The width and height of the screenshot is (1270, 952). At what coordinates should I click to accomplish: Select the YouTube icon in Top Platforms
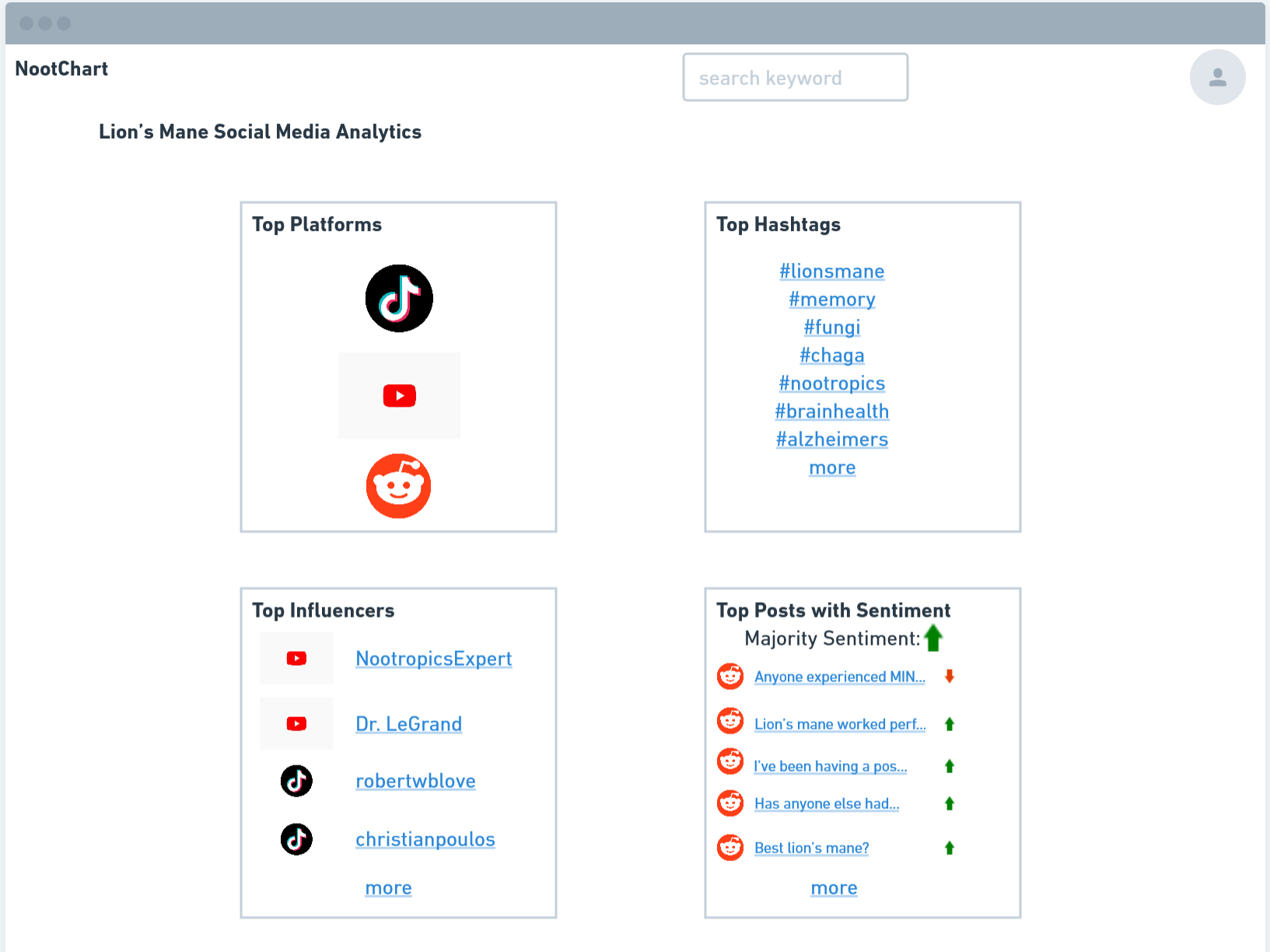click(x=399, y=396)
